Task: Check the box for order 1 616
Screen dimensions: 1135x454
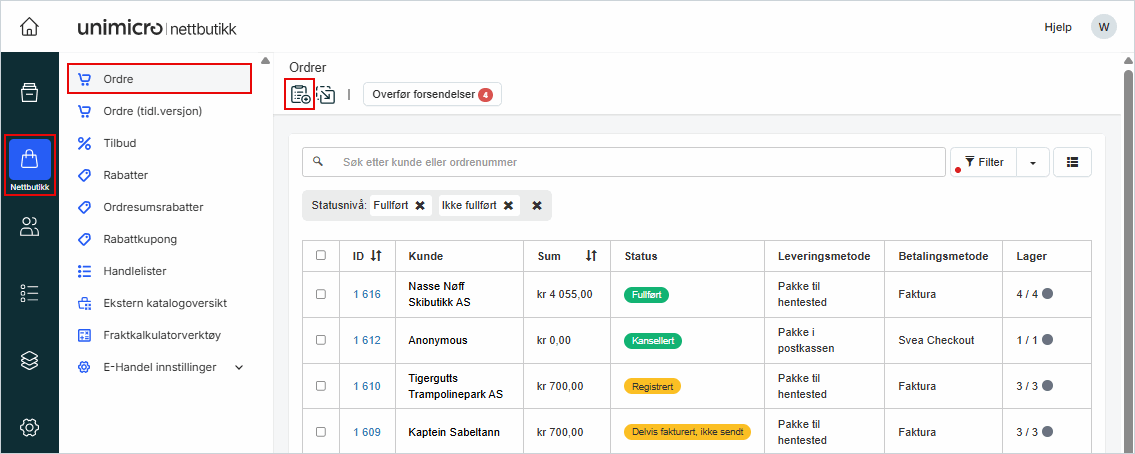Action: pyautogui.click(x=321, y=295)
